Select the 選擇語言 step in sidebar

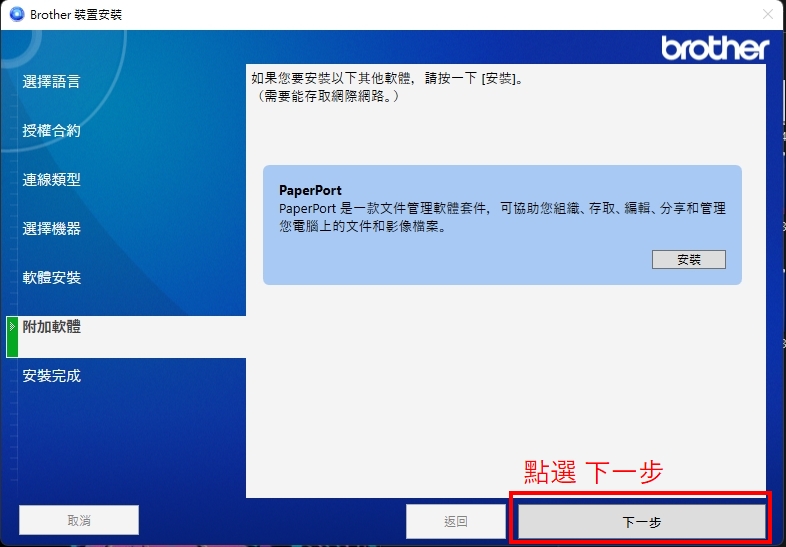point(51,81)
